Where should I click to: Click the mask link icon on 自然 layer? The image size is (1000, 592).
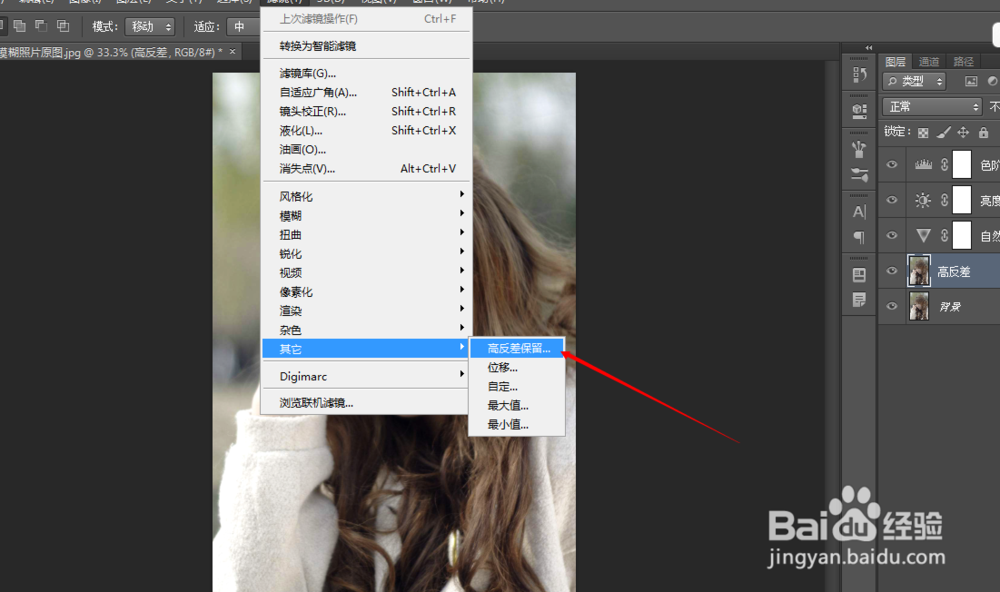point(945,235)
